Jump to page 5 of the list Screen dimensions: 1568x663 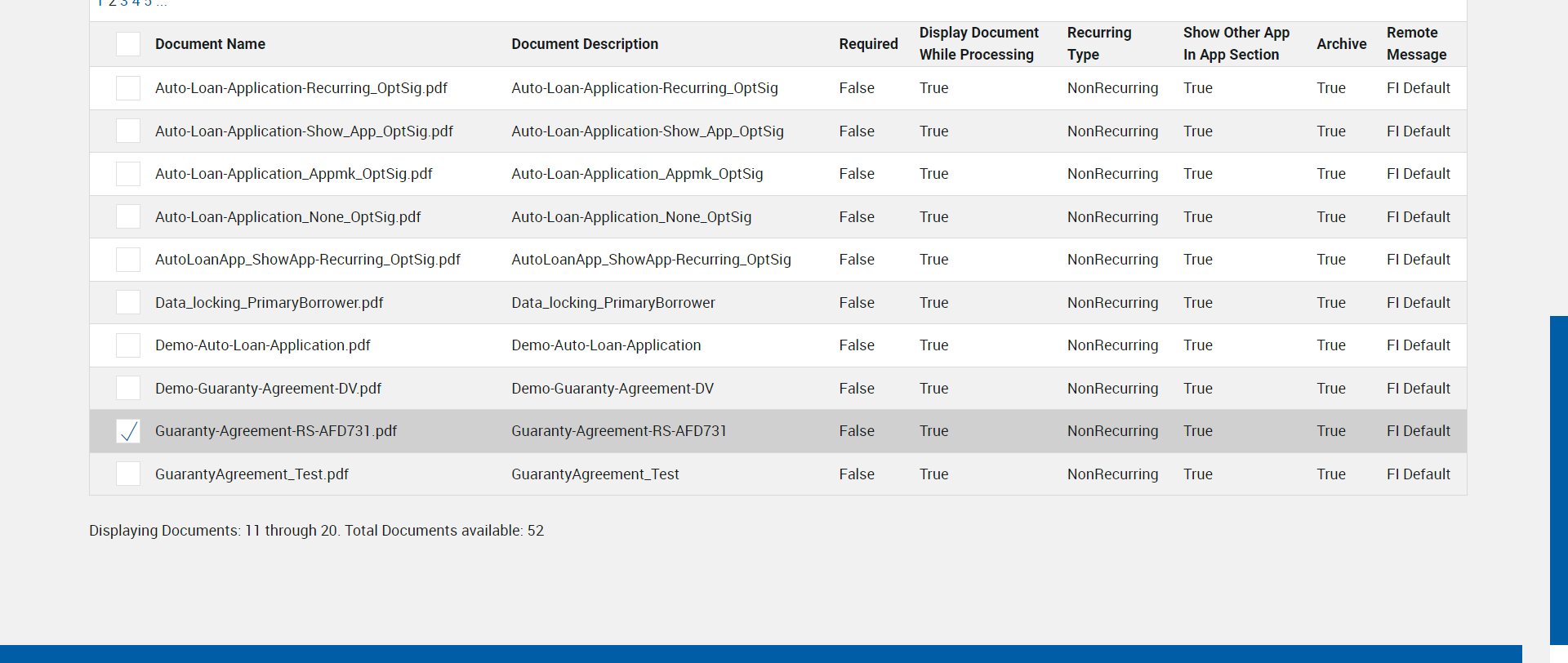coord(148,3)
